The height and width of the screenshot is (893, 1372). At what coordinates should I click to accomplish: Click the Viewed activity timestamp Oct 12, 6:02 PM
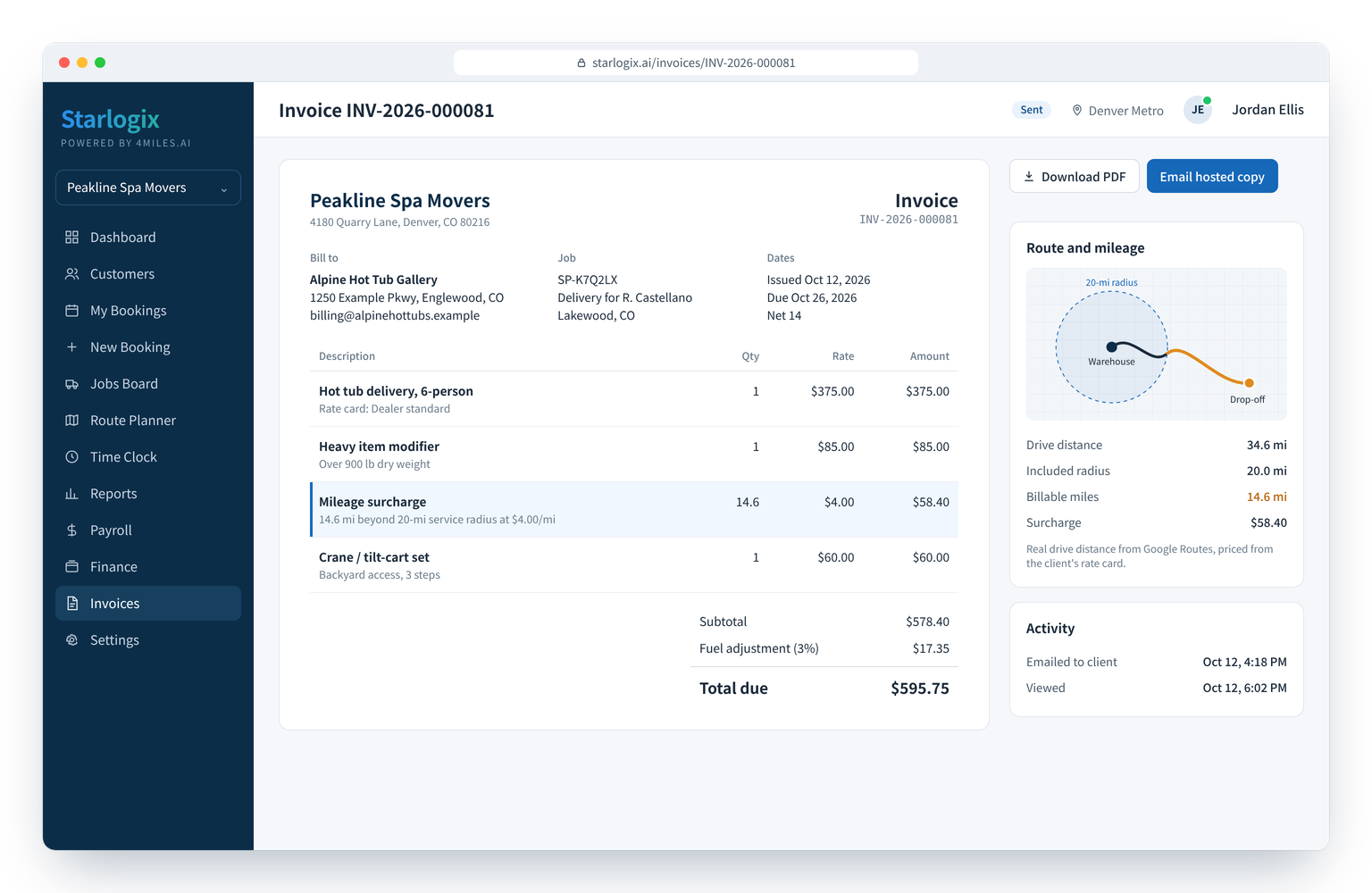1244,688
